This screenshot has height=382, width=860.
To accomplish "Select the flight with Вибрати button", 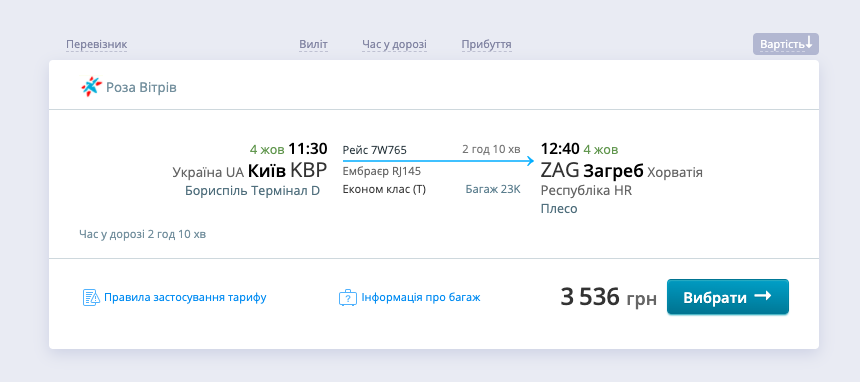I will [x=727, y=297].
